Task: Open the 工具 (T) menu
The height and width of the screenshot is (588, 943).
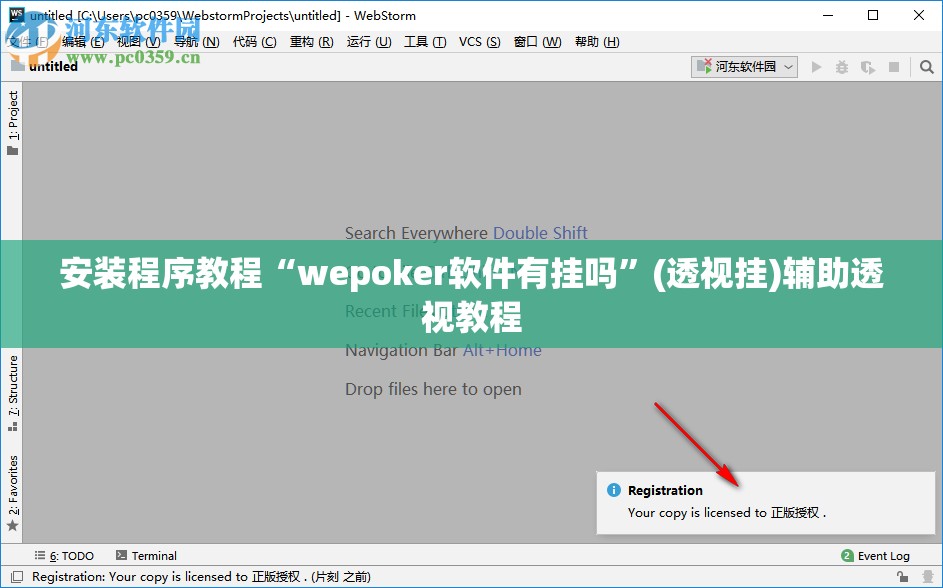Action: 425,41
